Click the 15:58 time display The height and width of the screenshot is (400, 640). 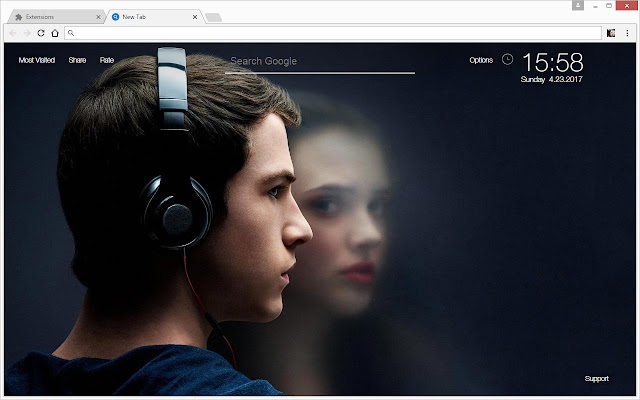(553, 62)
